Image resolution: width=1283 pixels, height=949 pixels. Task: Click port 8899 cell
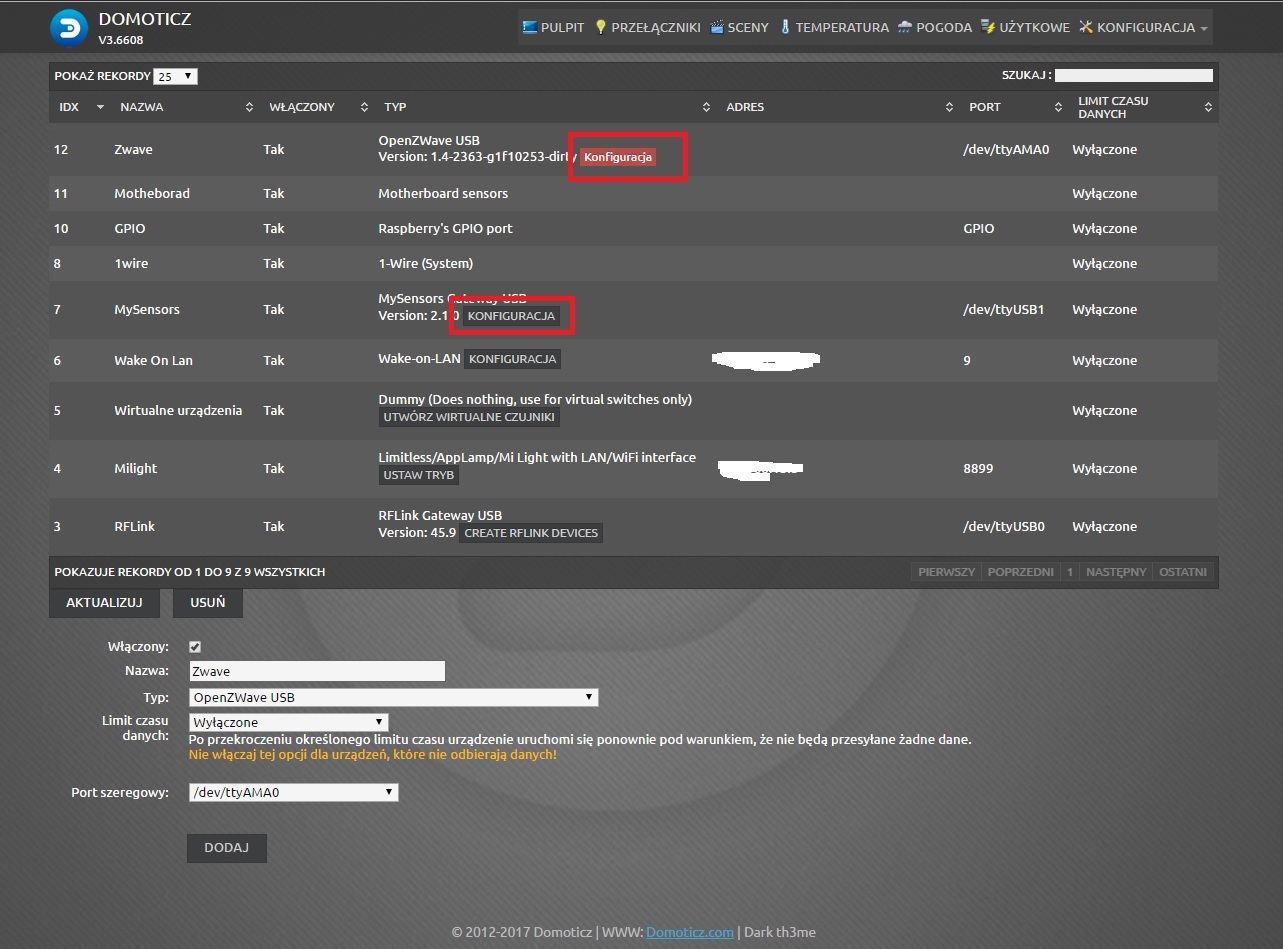[x=978, y=468]
